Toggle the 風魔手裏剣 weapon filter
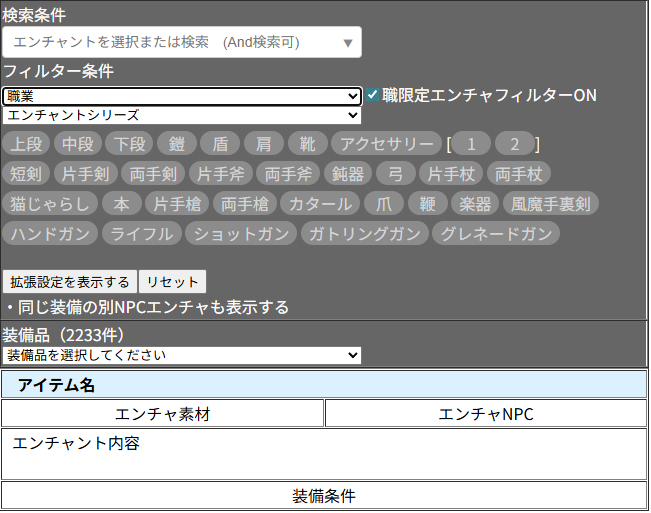Image resolution: width=651 pixels, height=513 pixels. coord(550,204)
